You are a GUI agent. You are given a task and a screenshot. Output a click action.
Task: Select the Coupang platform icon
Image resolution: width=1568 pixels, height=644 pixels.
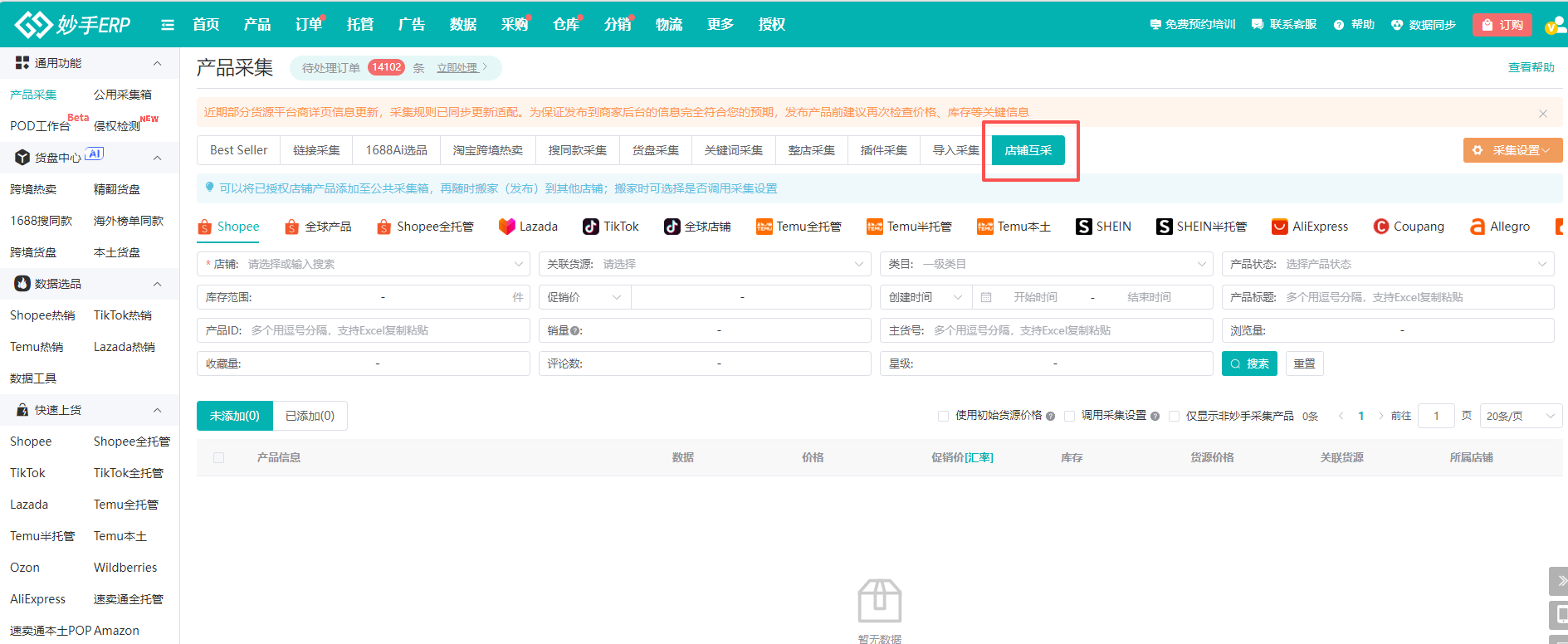[1381, 227]
